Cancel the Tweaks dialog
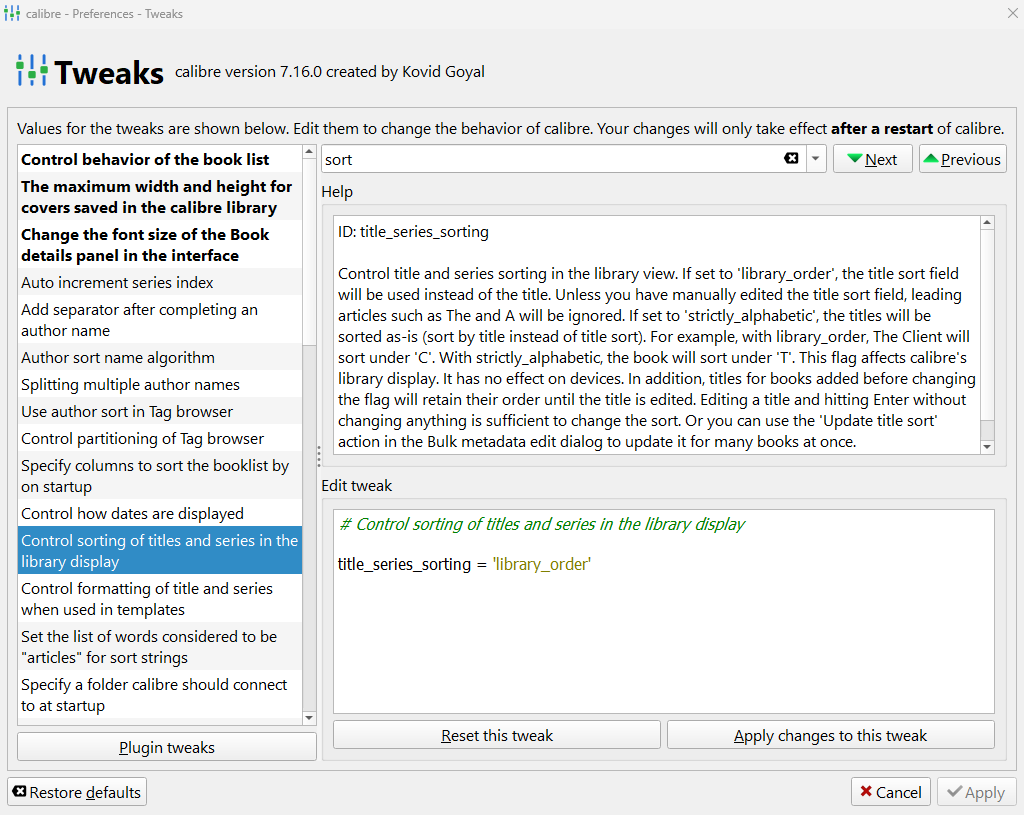Screen dimensions: 1024x815 tap(891, 792)
